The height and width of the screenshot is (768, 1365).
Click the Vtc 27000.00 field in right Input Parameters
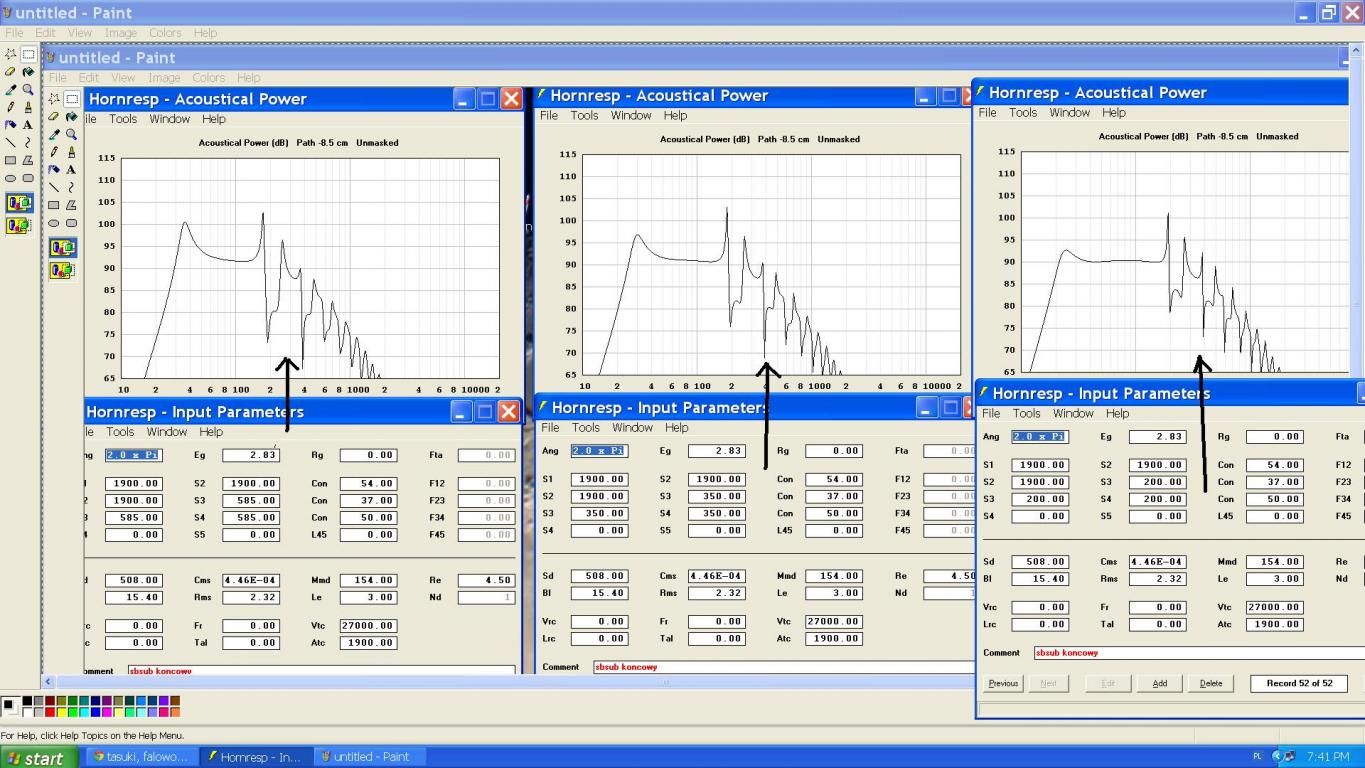pyautogui.click(x=1274, y=607)
